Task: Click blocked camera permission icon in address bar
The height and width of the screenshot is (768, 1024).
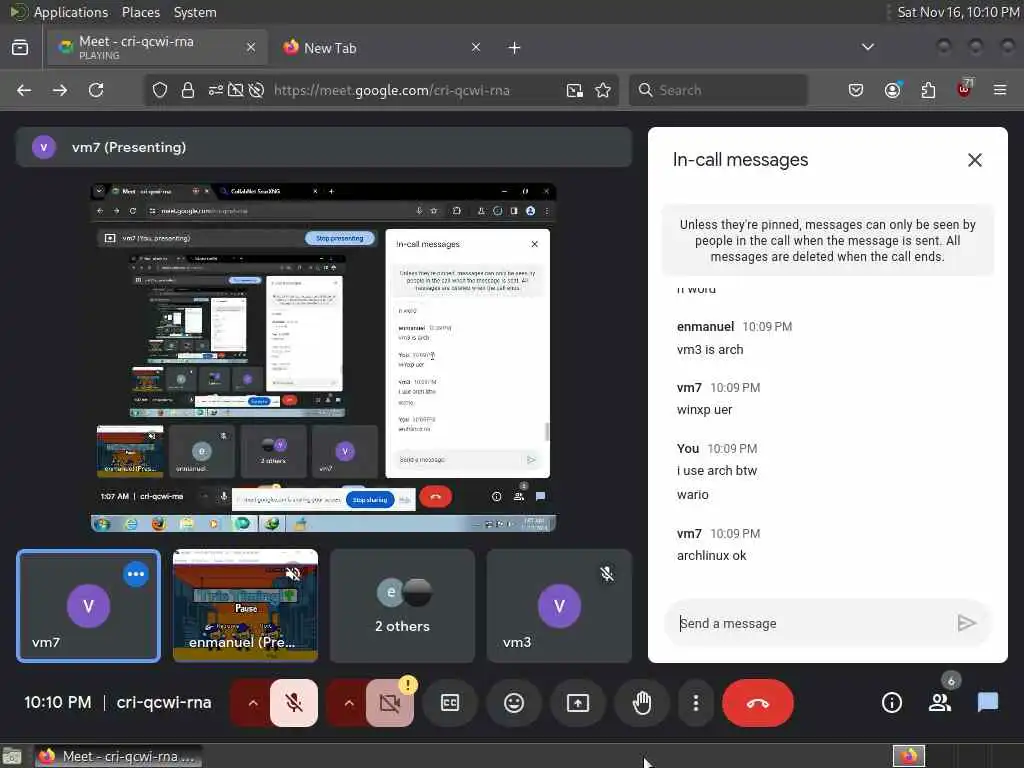Action: click(x=235, y=90)
